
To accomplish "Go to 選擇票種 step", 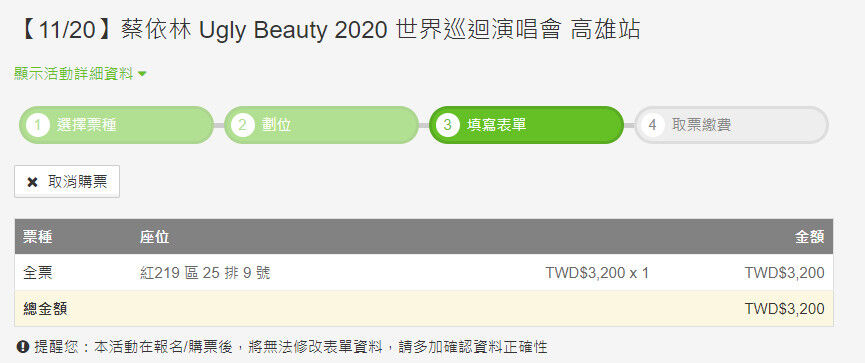I will click(x=116, y=125).
